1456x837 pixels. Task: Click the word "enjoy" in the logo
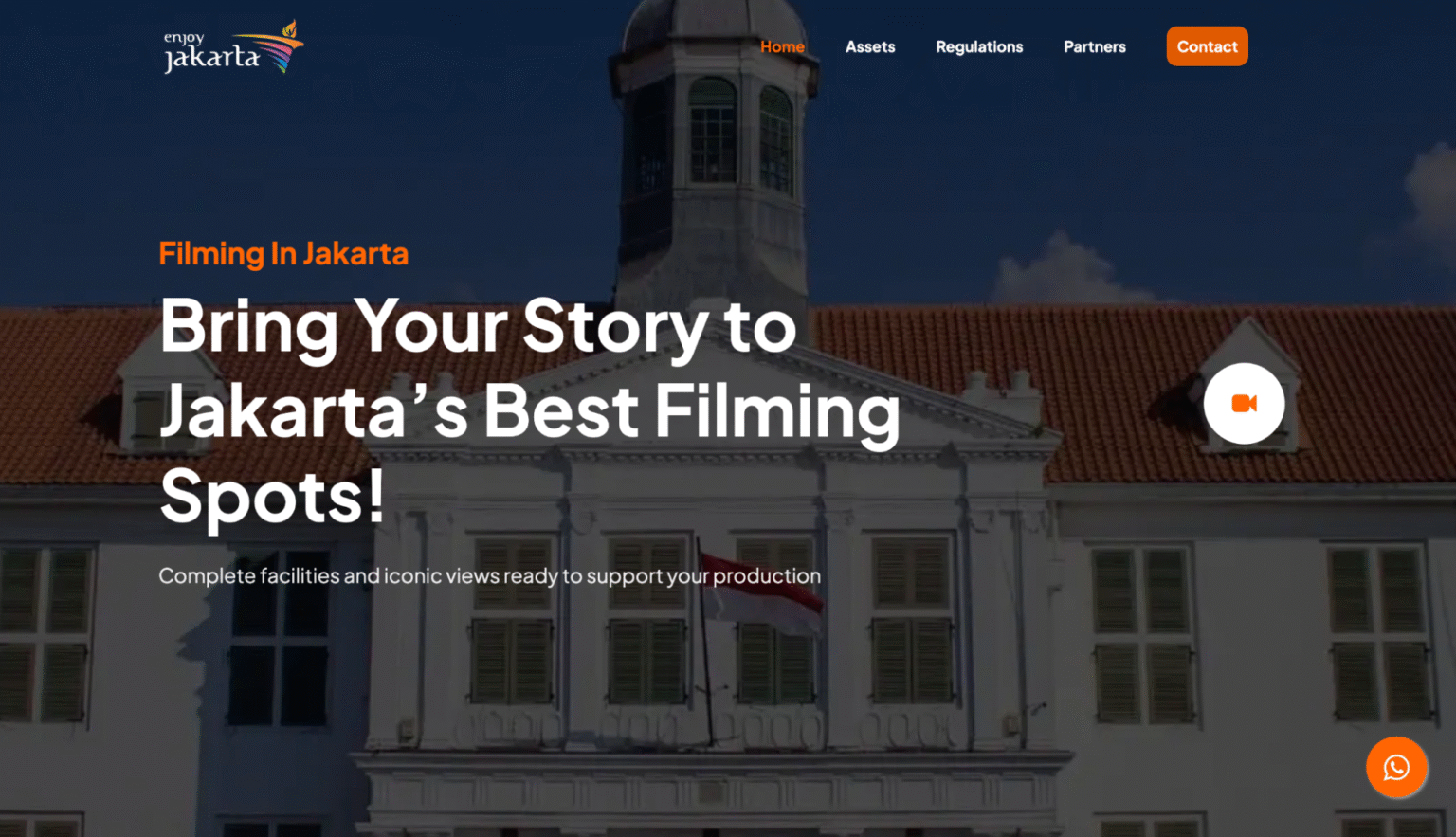pyautogui.click(x=184, y=38)
